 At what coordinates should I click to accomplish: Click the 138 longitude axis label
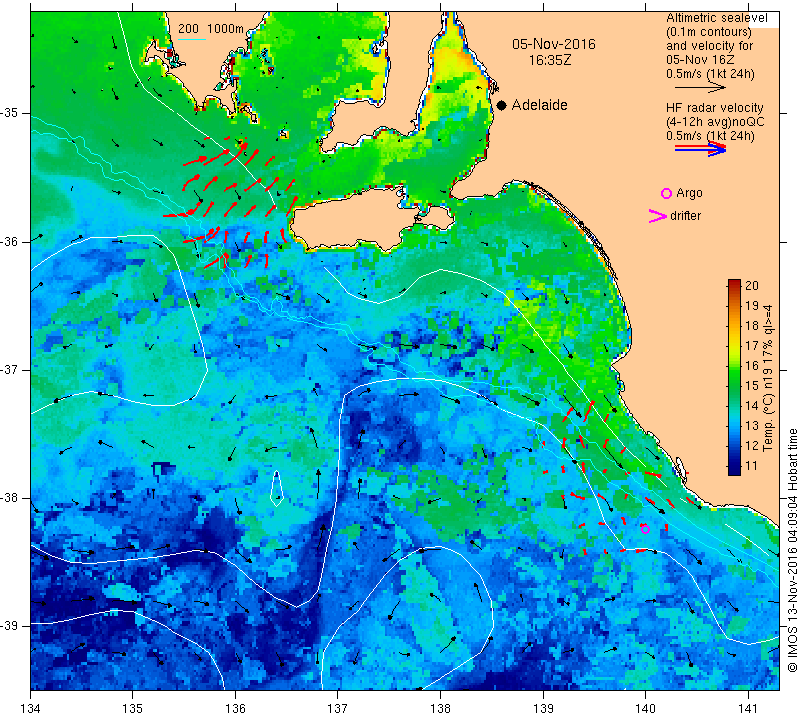pyautogui.click(x=440, y=708)
